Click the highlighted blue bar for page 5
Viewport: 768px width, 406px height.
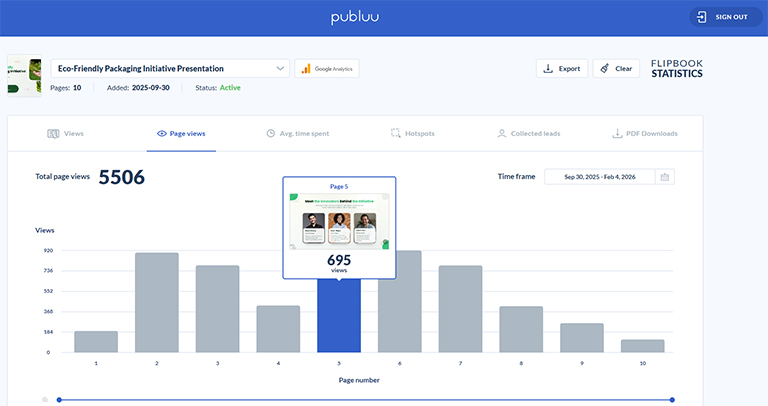[x=339, y=315]
